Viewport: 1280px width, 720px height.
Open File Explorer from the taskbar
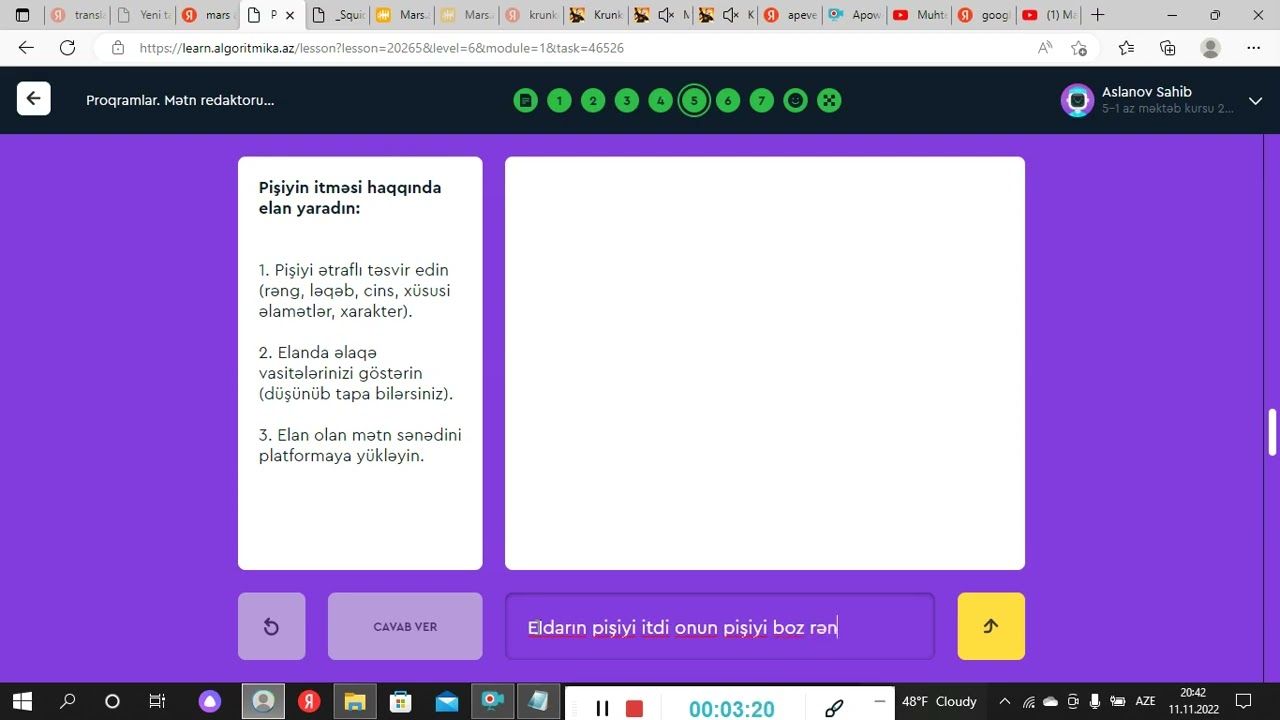pos(354,701)
